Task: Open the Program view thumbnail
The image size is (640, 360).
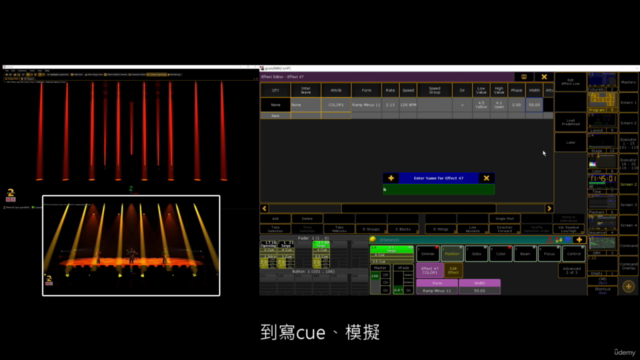Action: tap(602, 102)
